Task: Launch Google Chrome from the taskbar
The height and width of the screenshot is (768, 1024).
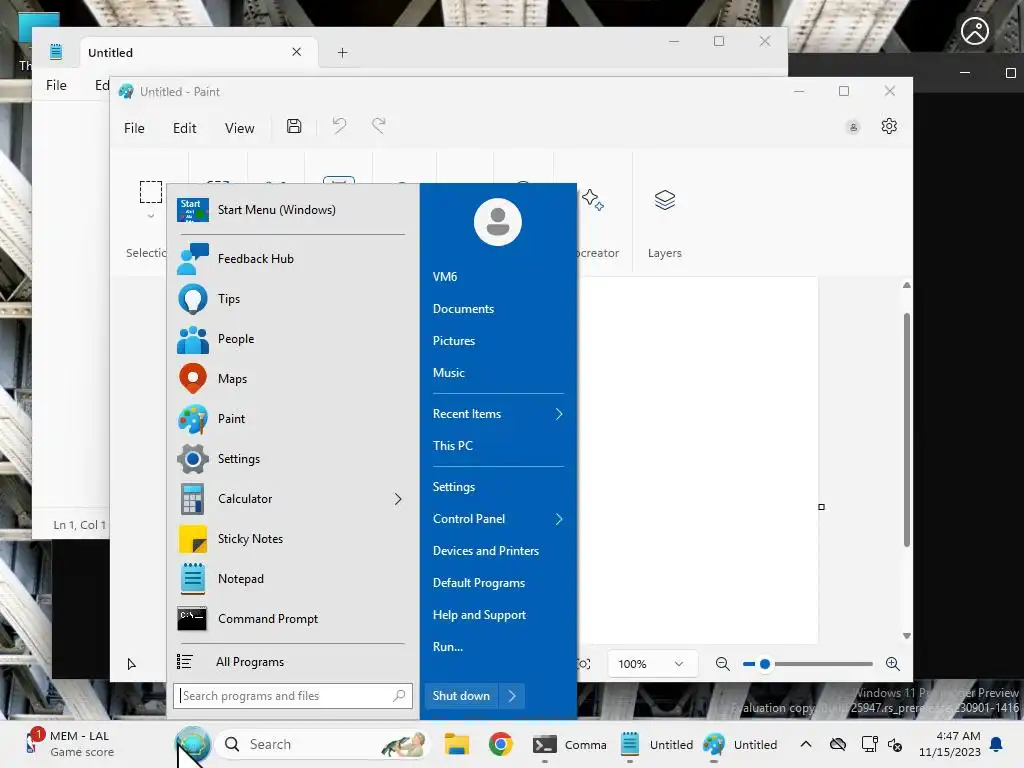Action: (501, 744)
